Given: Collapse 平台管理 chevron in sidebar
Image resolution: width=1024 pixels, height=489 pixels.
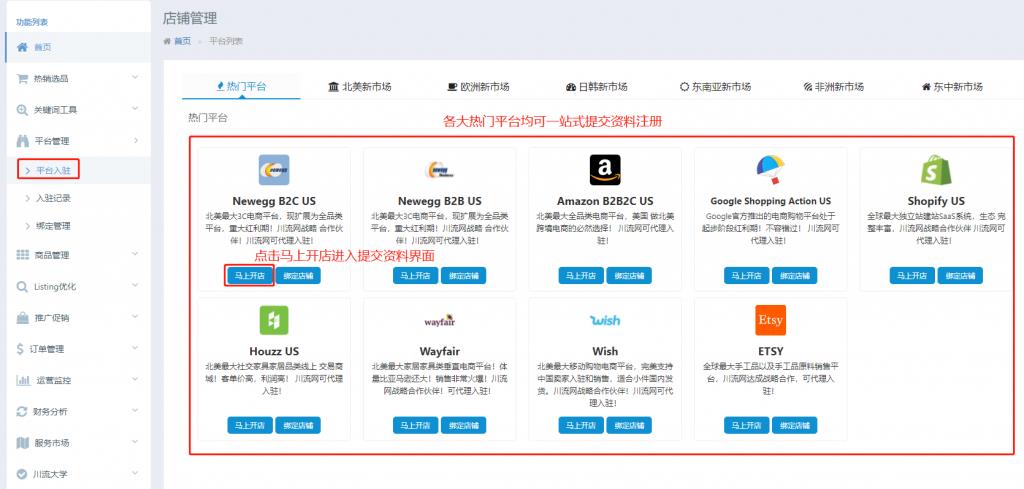Looking at the screenshot, I should point(136,140).
